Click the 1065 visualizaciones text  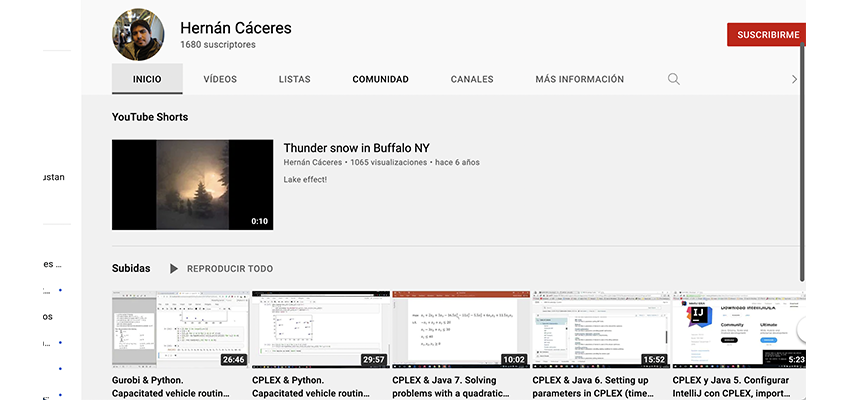tap(389, 162)
